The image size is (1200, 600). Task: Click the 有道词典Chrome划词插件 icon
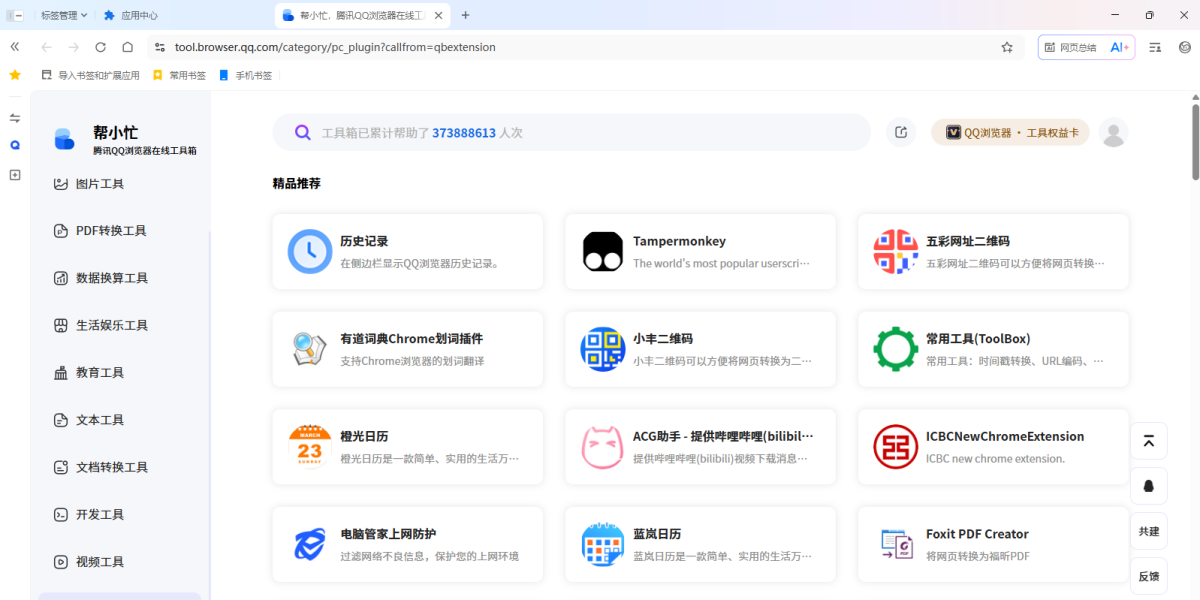310,349
